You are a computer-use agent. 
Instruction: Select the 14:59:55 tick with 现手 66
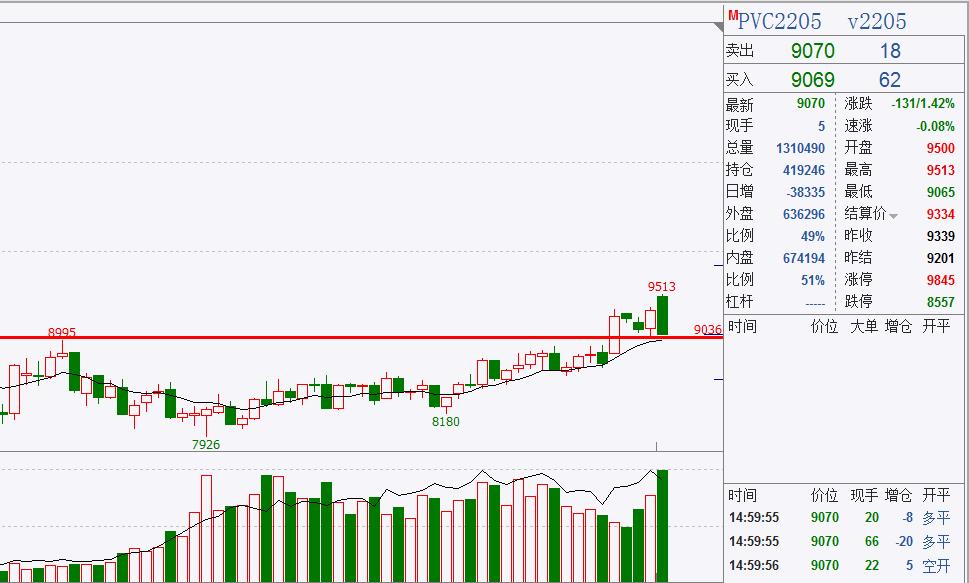840,542
